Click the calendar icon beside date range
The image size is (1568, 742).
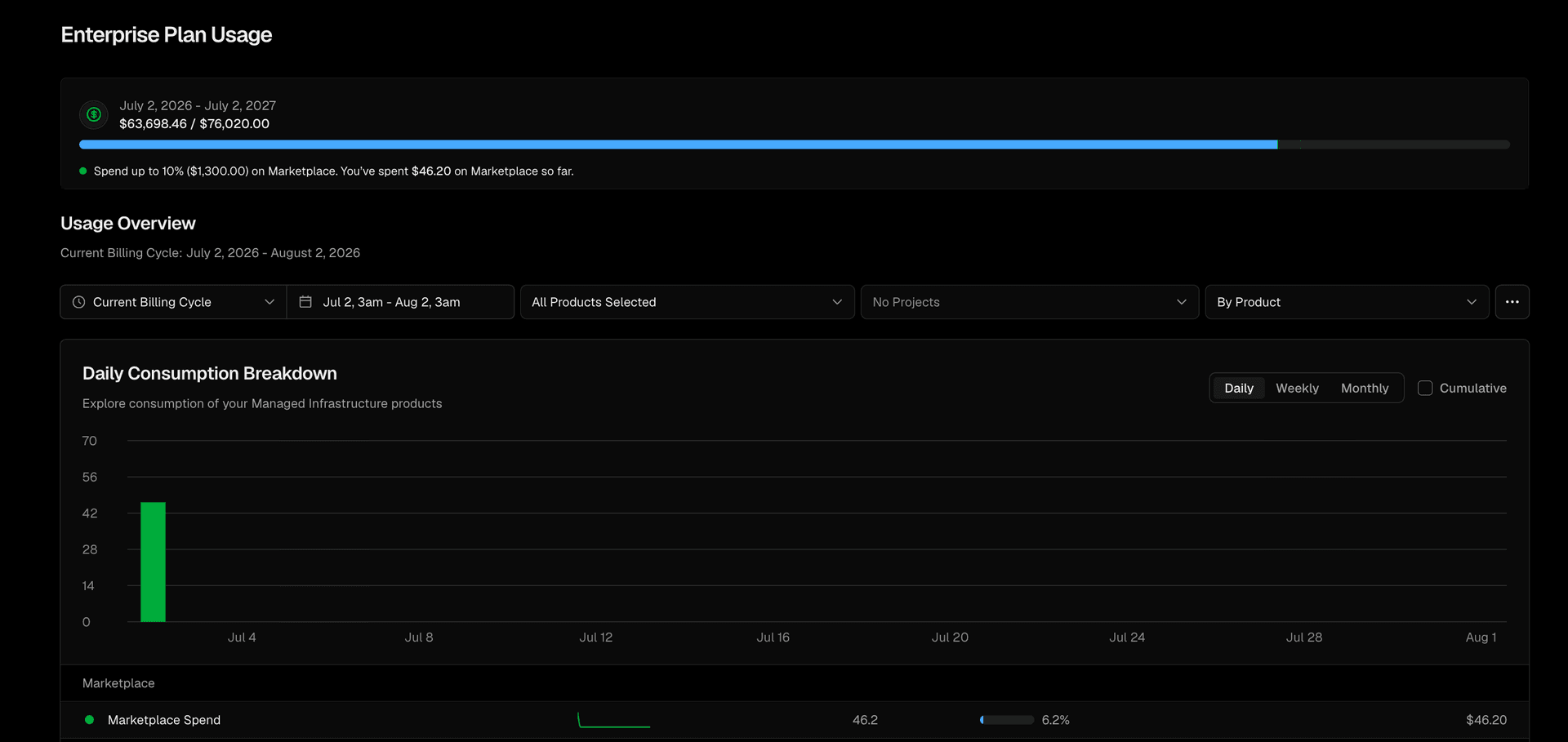point(305,302)
